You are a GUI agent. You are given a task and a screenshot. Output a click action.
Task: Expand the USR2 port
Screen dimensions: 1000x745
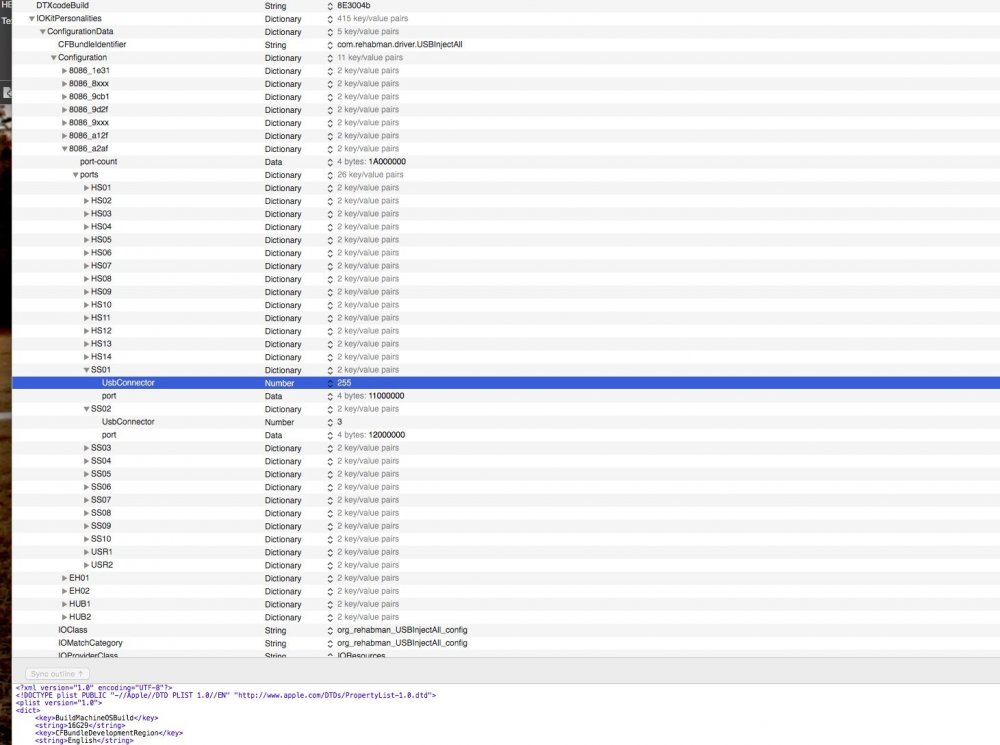tap(86, 565)
